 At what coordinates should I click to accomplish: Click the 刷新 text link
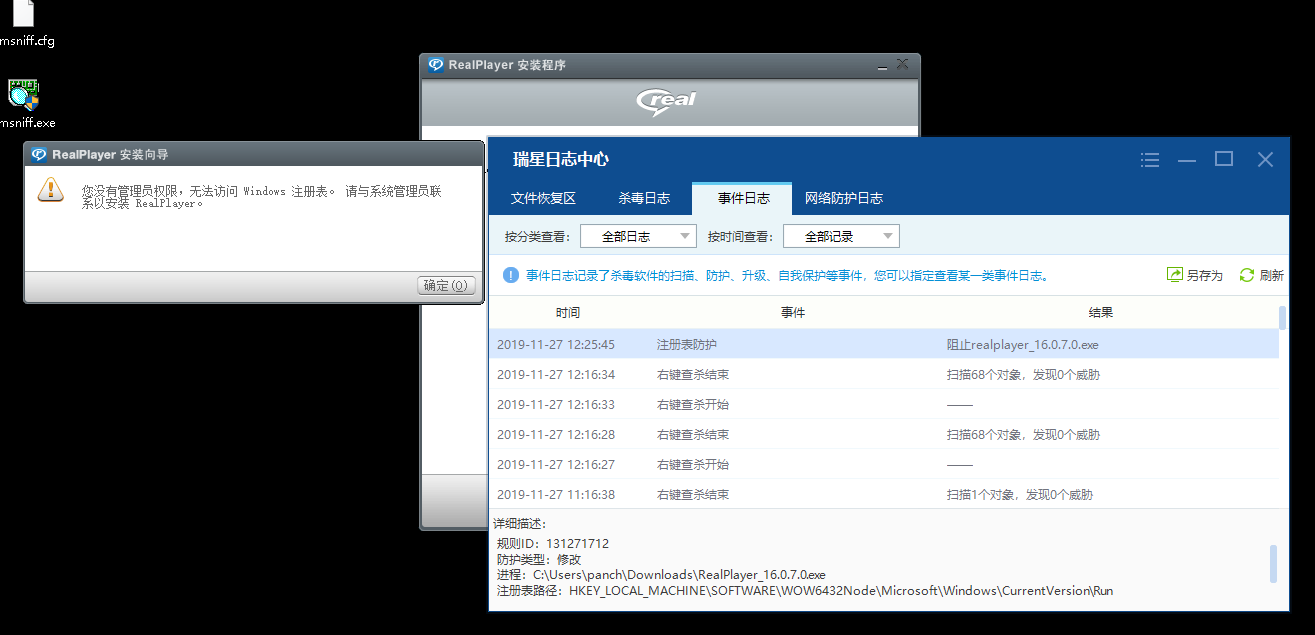pos(1272,276)
